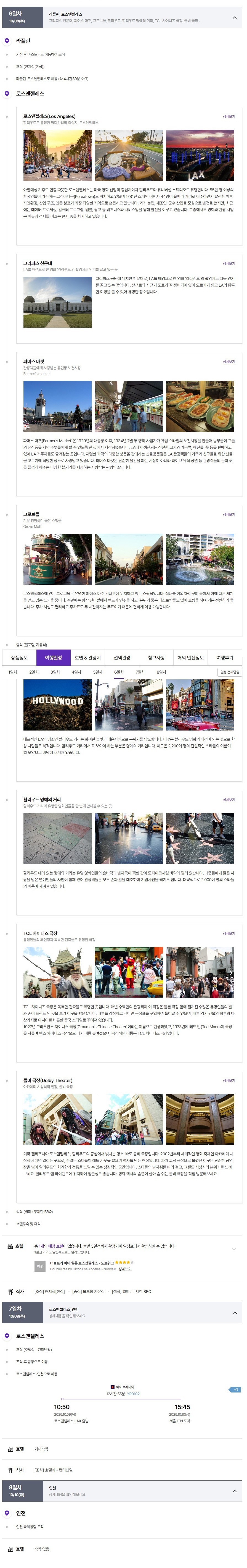Jump to 3일차 in day navigator

[55, 672]
